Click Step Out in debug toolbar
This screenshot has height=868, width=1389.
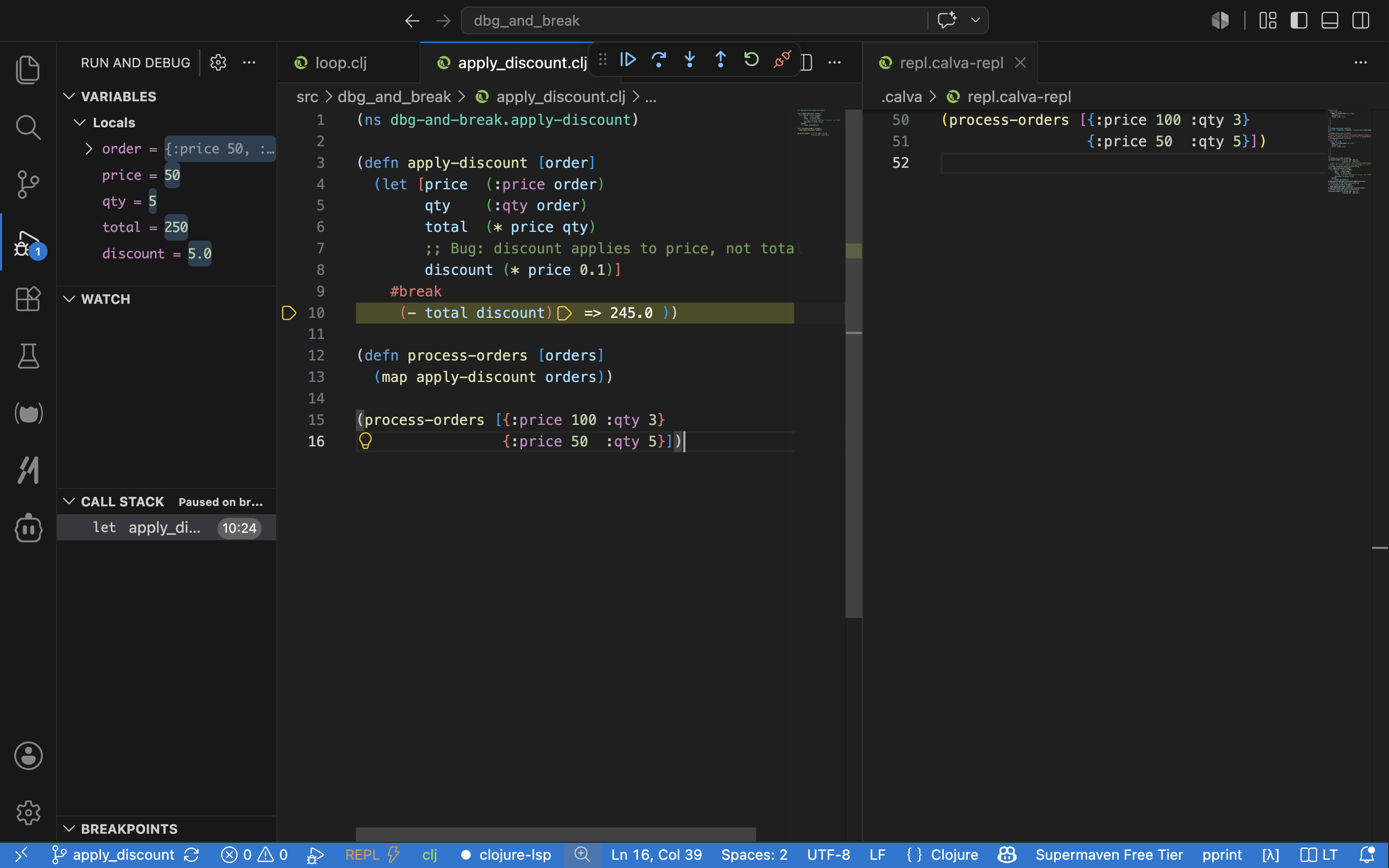[x=720, y=59]
